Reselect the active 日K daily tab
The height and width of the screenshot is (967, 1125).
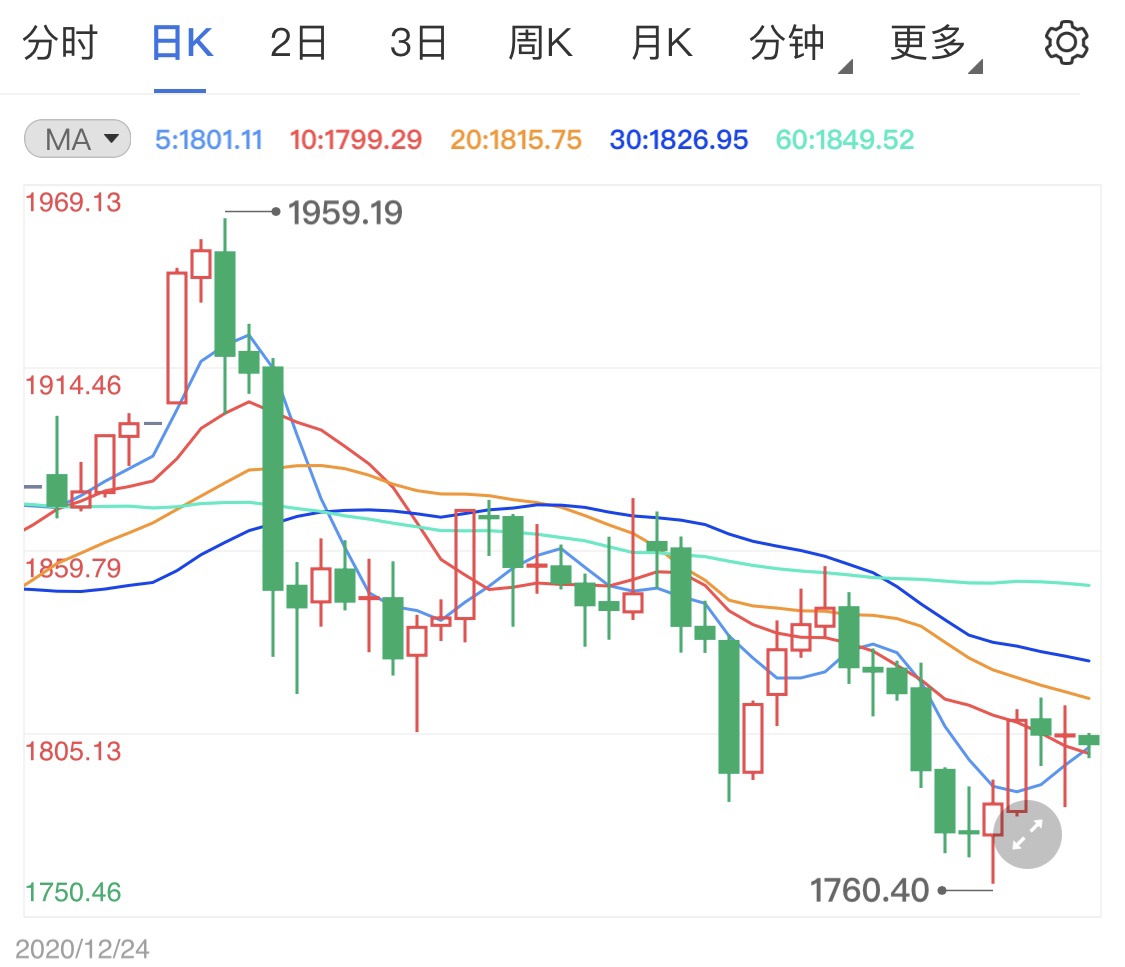[181, 42]
